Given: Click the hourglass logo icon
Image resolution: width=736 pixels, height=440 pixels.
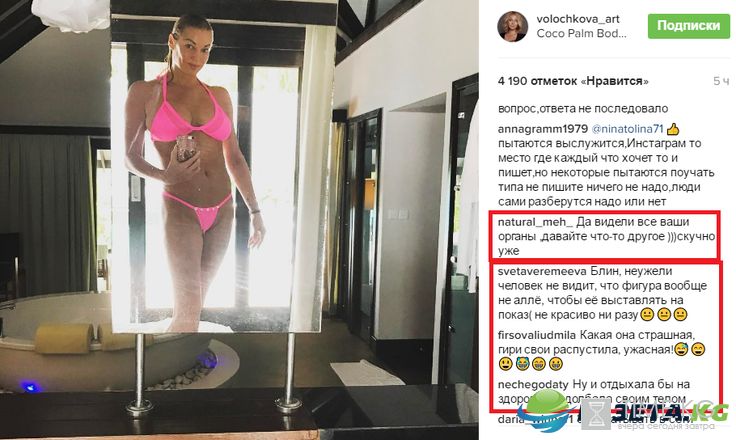Looking at the screenshot, I should click(597, 414).
